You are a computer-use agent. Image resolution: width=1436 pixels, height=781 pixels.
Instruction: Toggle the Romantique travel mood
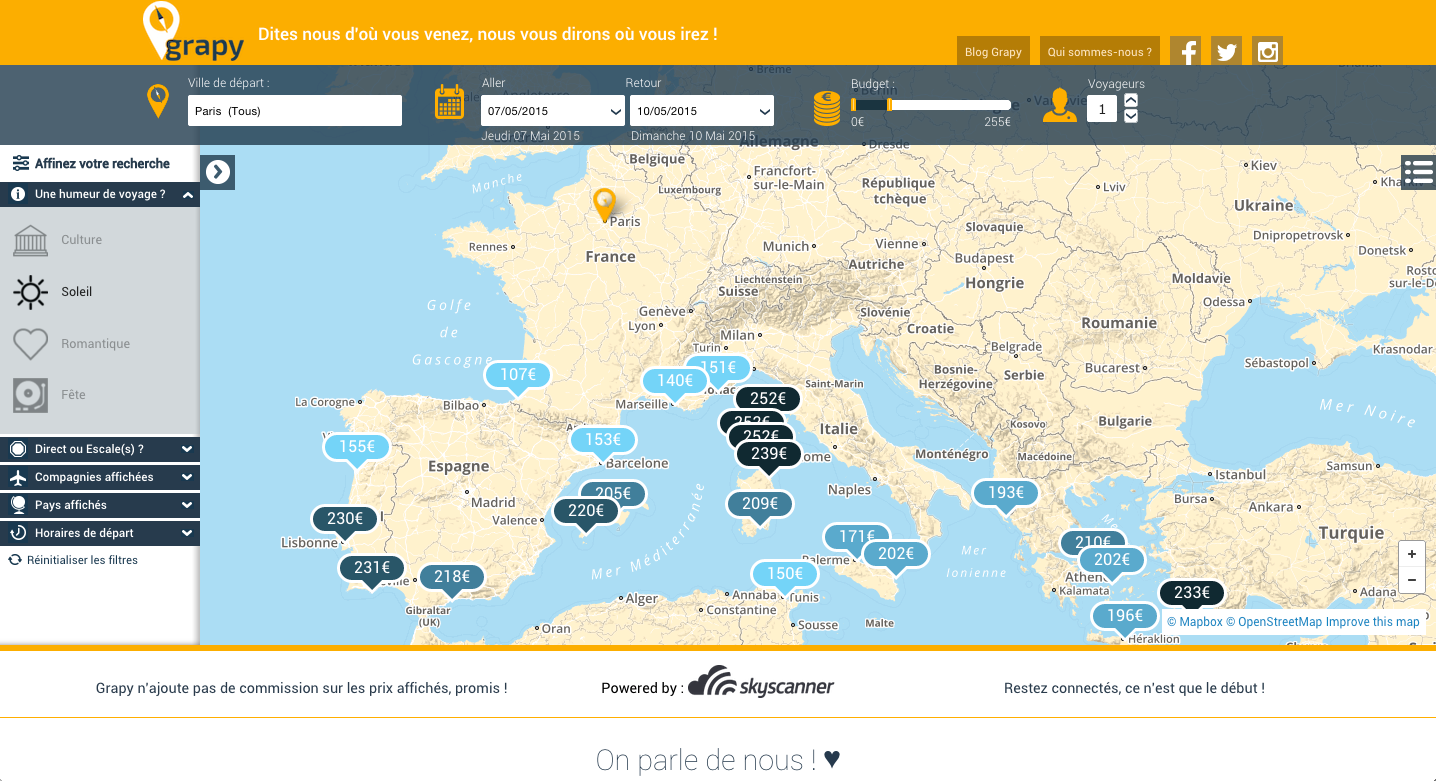click(100, 344)
